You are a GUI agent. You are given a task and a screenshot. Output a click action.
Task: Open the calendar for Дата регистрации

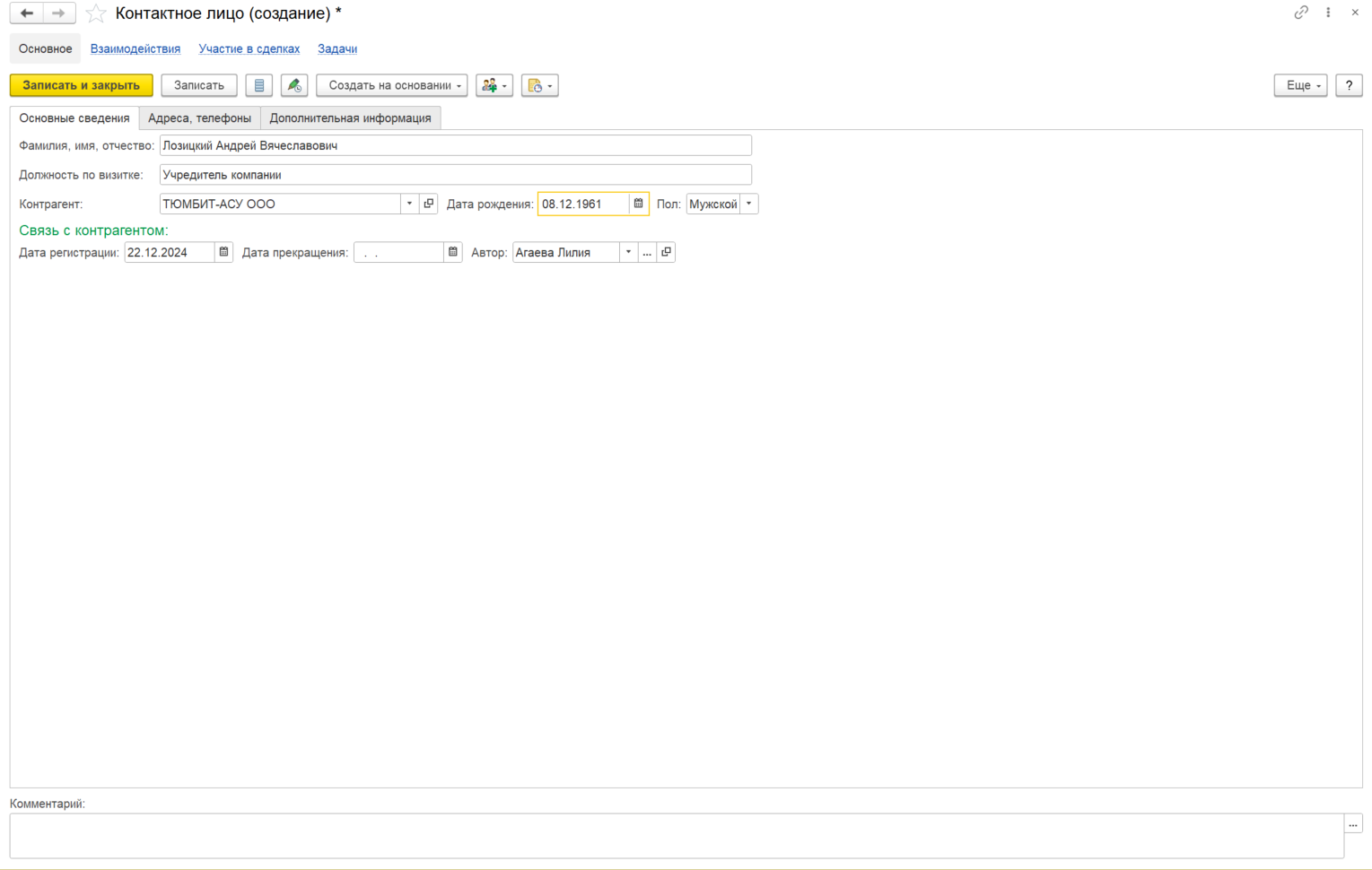coord(224,252)
